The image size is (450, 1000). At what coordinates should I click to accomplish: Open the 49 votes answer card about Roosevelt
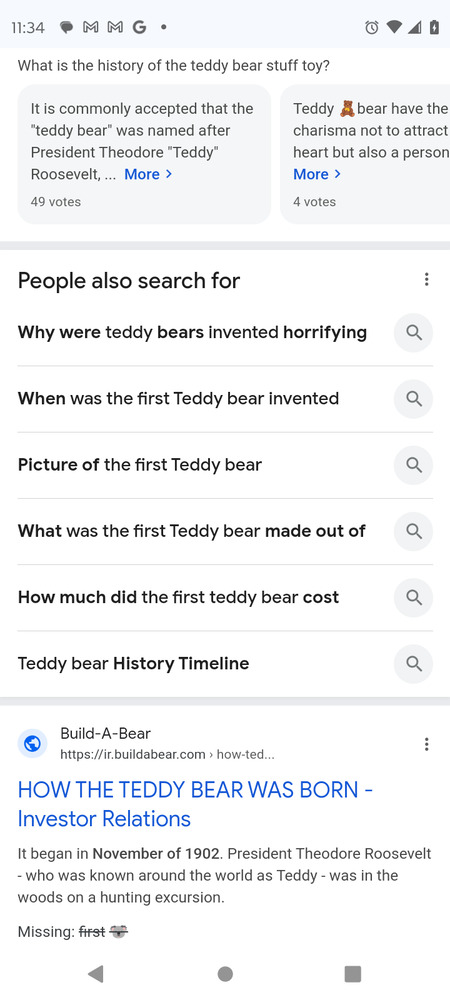tap(144, 154)
